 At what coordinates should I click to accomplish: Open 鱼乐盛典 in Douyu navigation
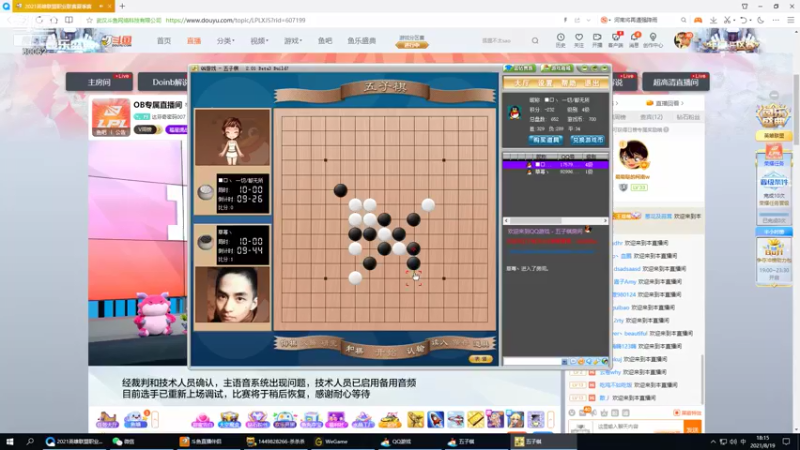point(362,41)
